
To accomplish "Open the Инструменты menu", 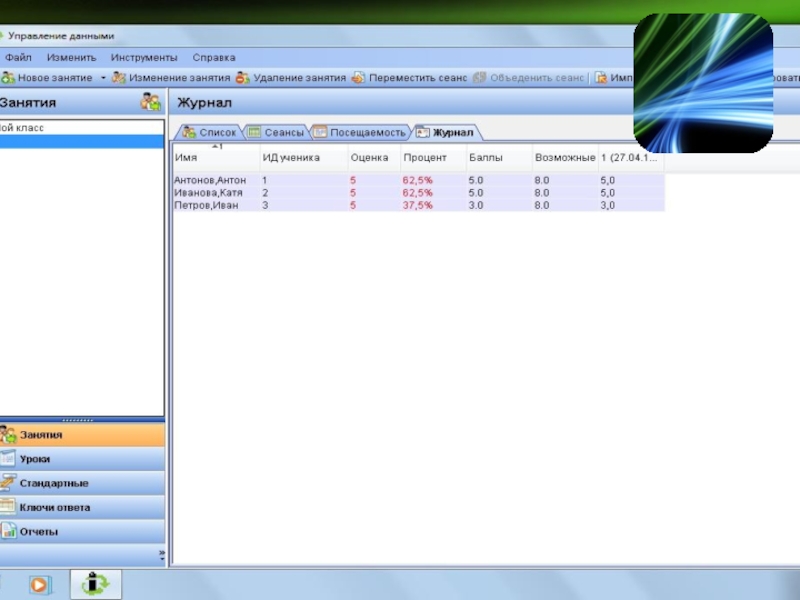I will (144, 57).
